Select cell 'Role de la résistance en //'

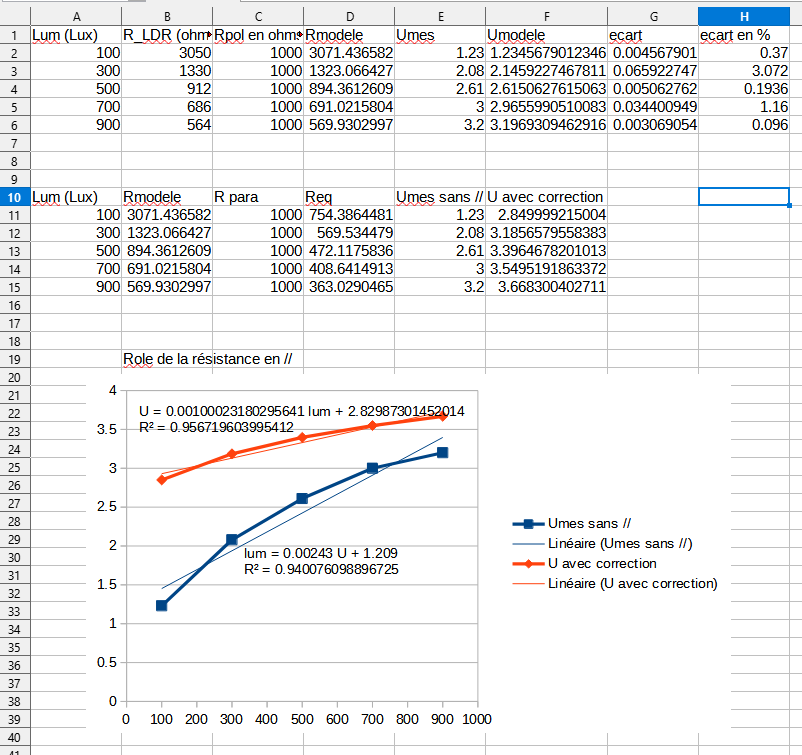212,359
